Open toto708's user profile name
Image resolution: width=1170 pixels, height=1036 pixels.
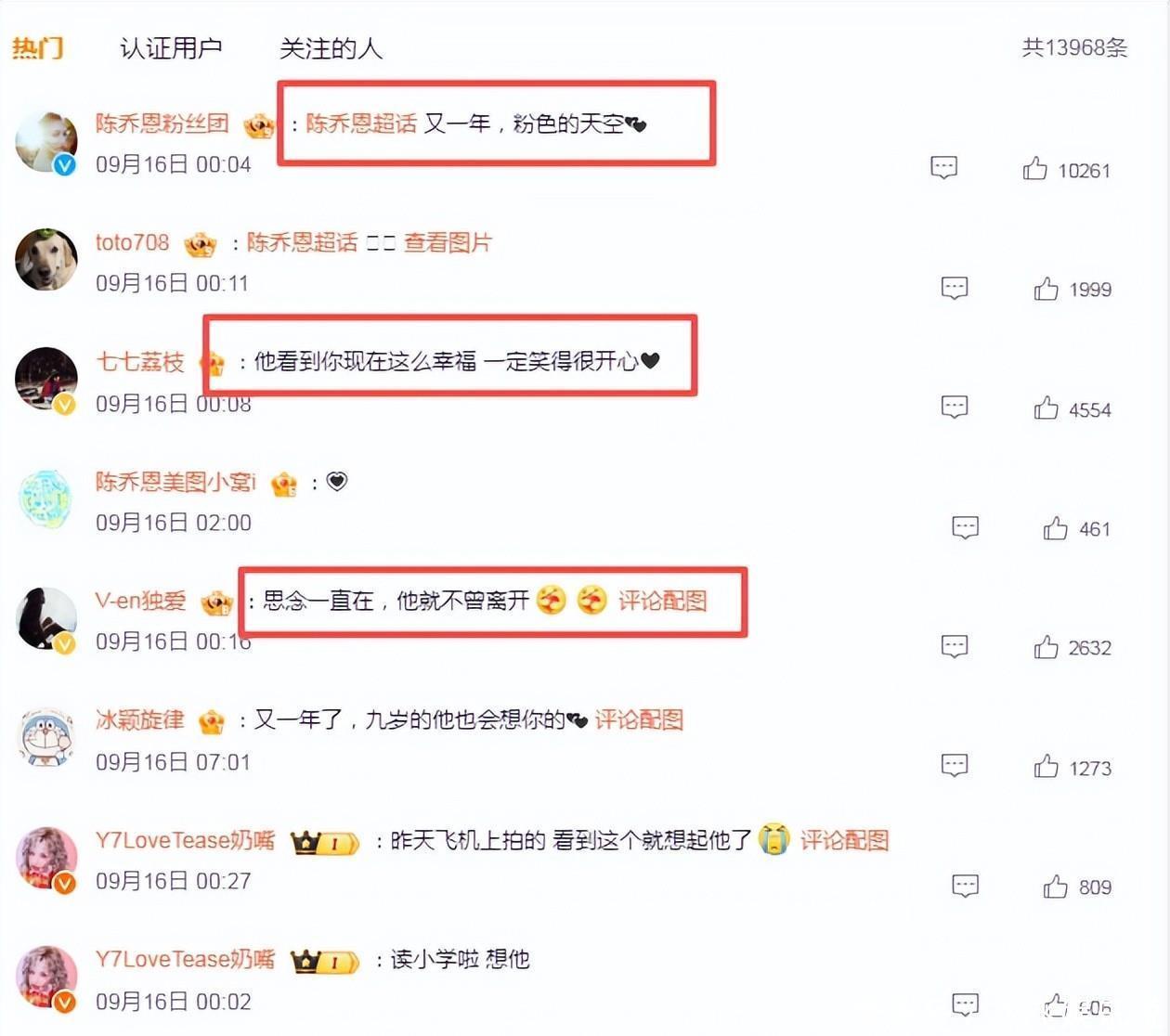point(133,242)
